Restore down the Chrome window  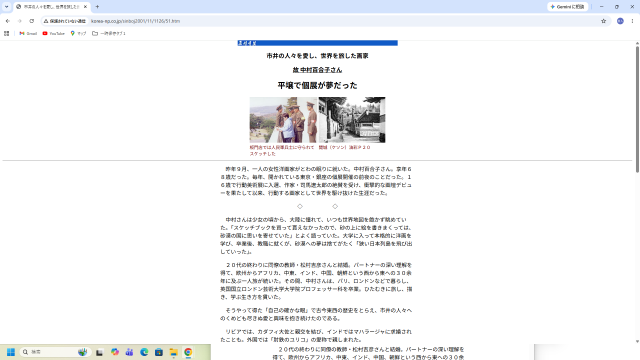point(617,7)
